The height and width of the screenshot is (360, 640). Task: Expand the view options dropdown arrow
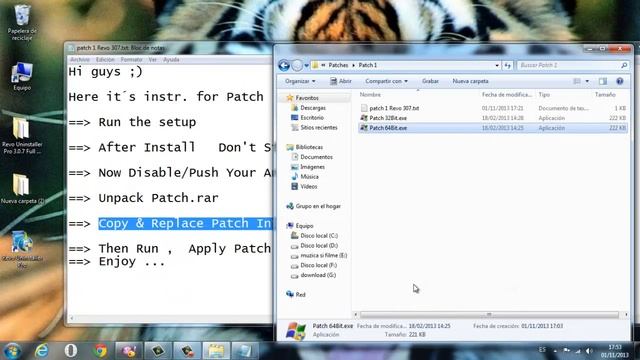click(587, 81)
